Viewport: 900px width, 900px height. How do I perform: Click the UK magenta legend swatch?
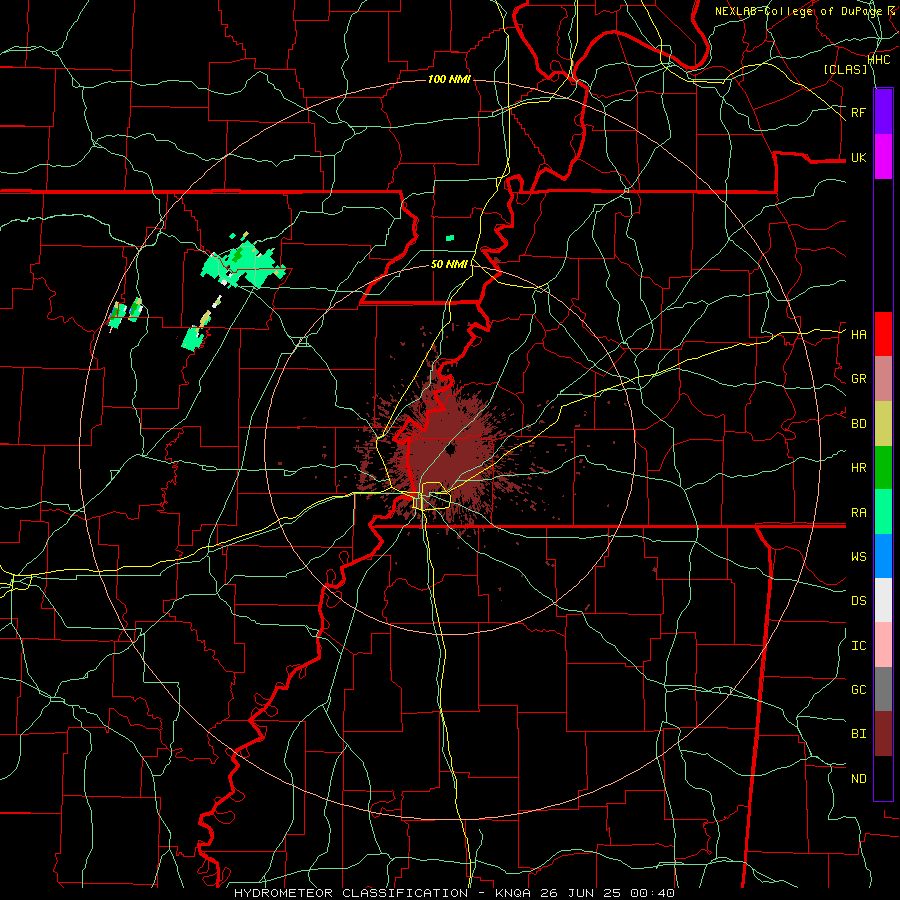883,157
